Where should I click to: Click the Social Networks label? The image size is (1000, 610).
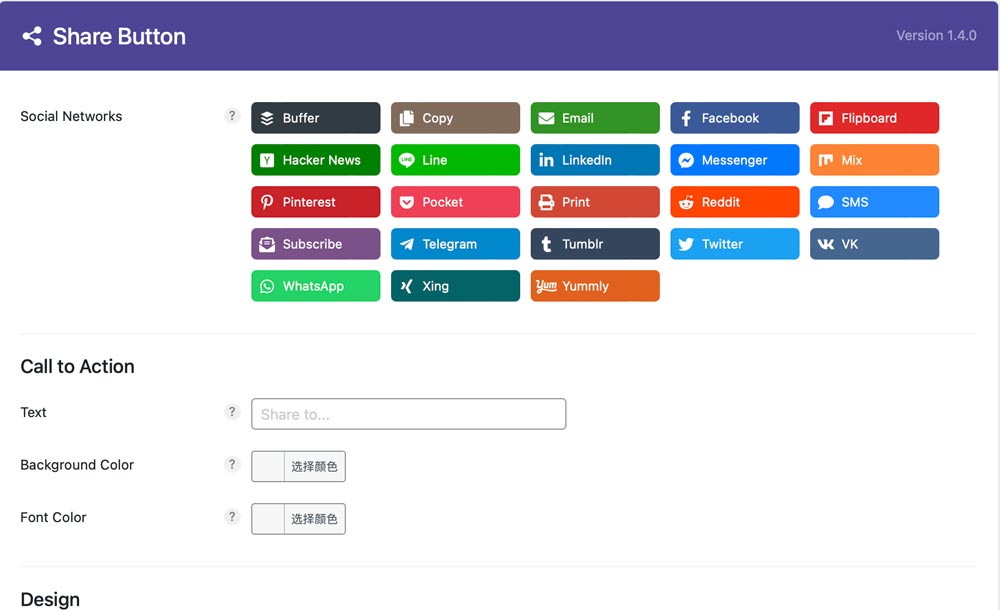[71, 116]
